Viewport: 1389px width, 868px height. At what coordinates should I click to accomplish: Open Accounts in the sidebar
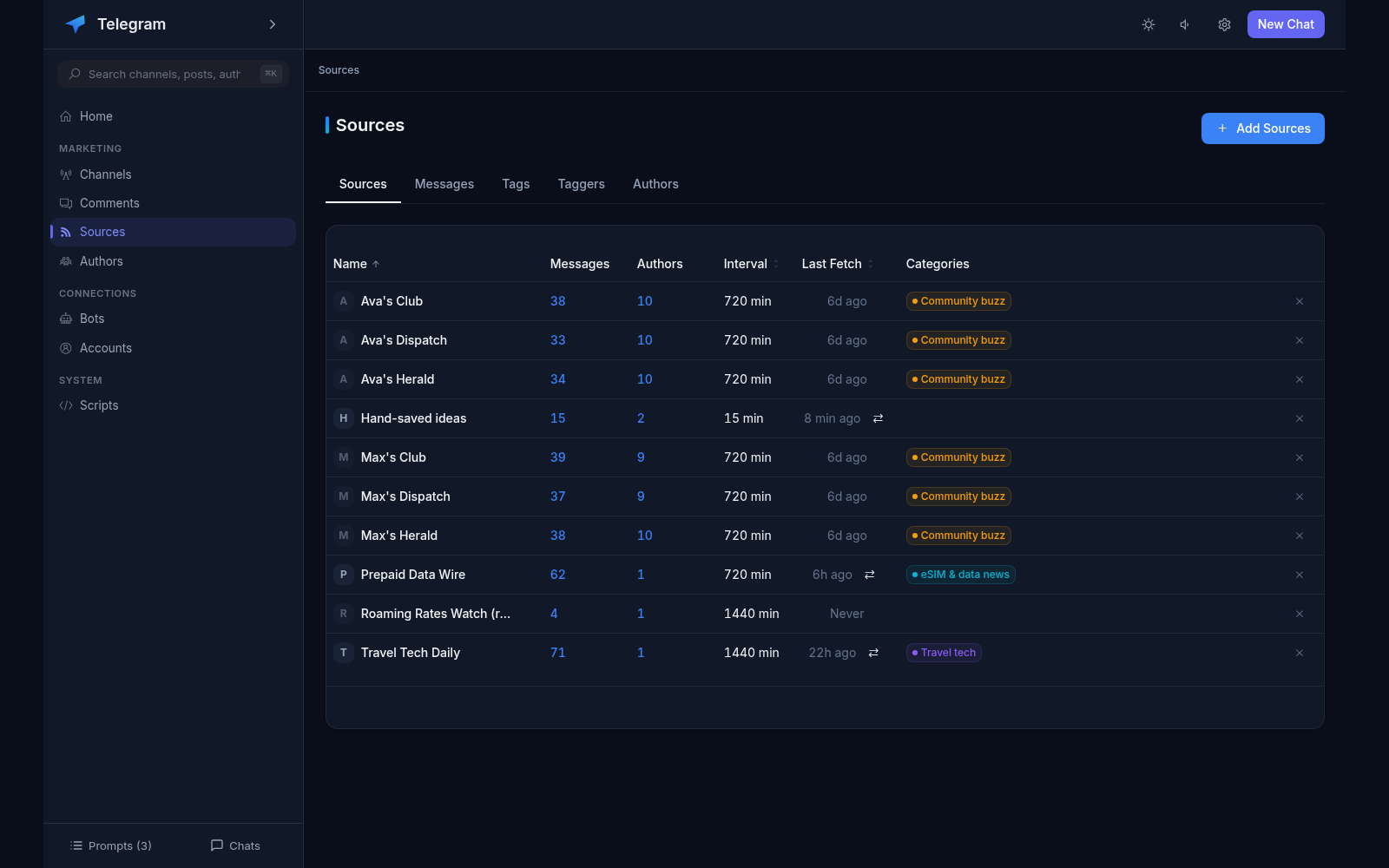click(174, 348)
